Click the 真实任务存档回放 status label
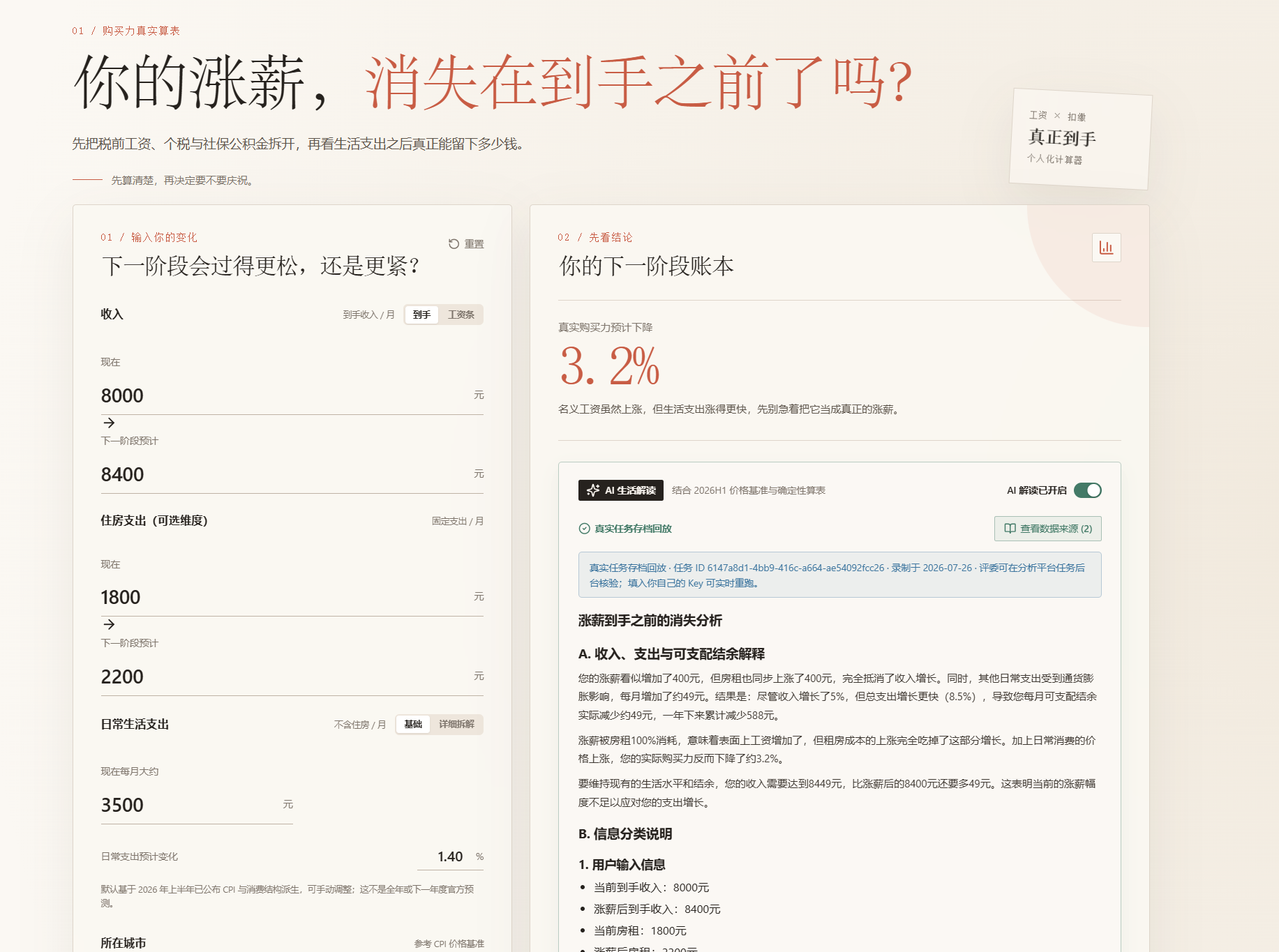 coord(633,529)
